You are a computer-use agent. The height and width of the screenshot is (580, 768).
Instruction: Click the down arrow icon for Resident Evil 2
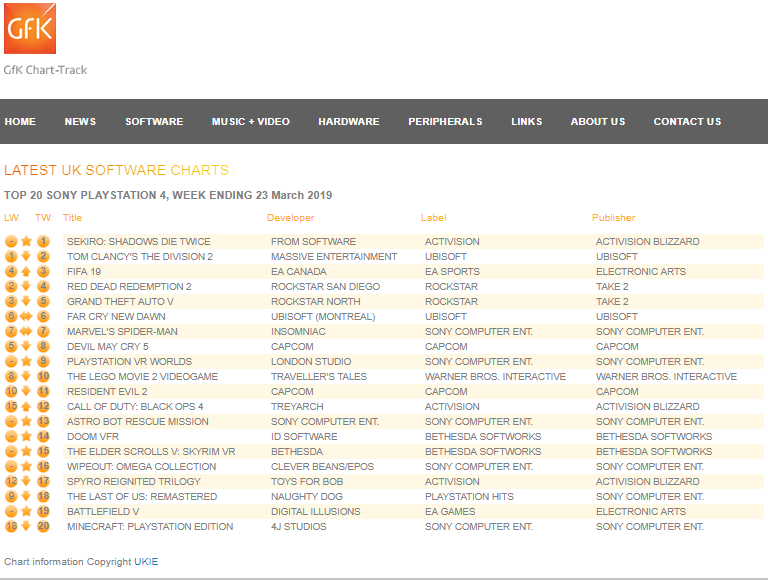click(x=26, y=391)
